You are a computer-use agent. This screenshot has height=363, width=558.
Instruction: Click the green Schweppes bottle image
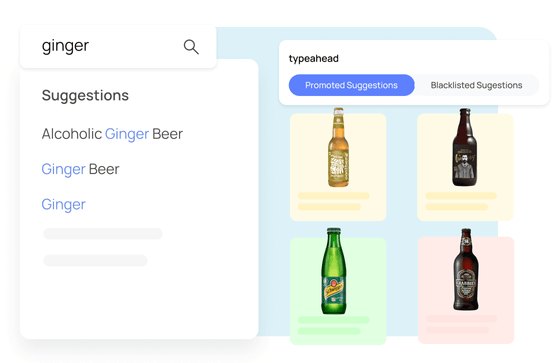tap(333, 271)
